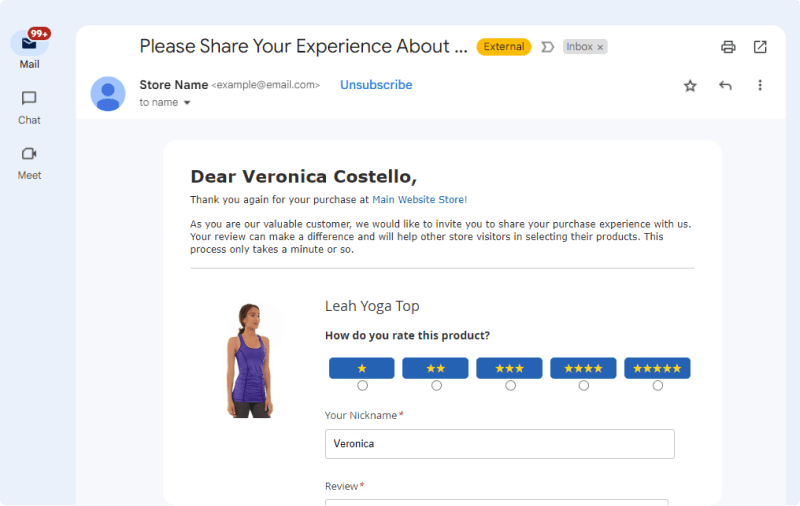Click the 'Dear Veronica Costello,' greeting

pyautogui.click(x=304, y=176)
